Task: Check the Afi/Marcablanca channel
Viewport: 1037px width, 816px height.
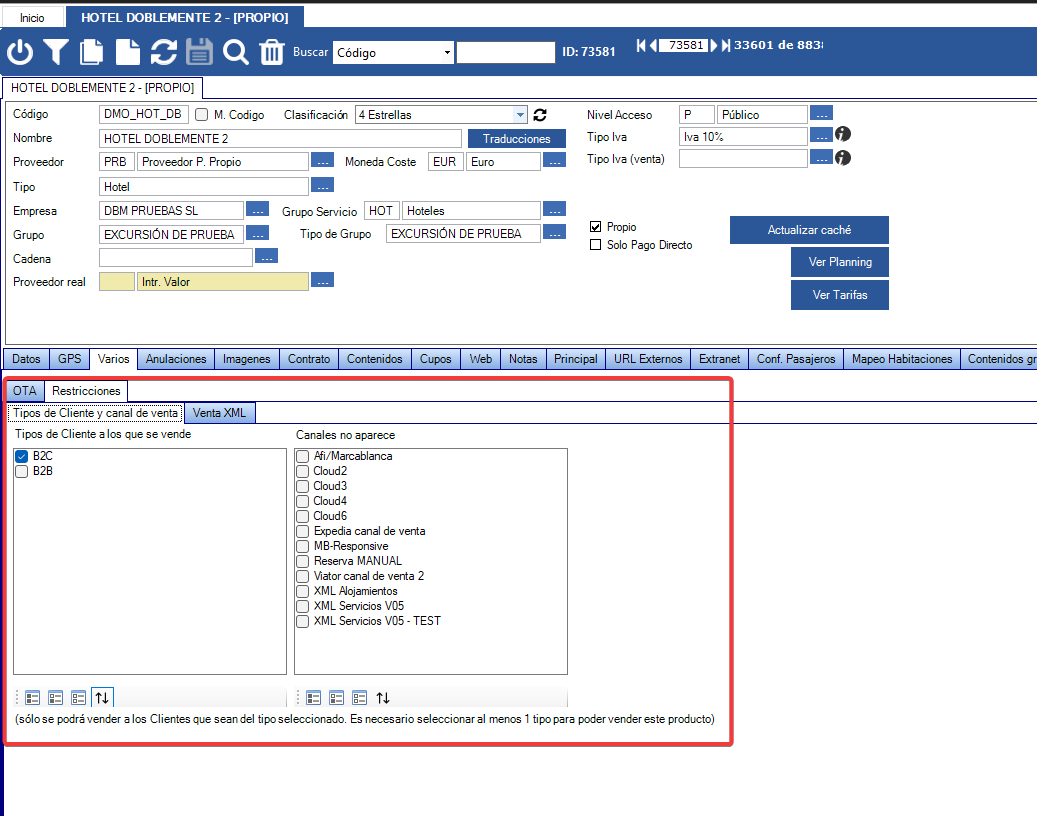Action: click(303, 456)
